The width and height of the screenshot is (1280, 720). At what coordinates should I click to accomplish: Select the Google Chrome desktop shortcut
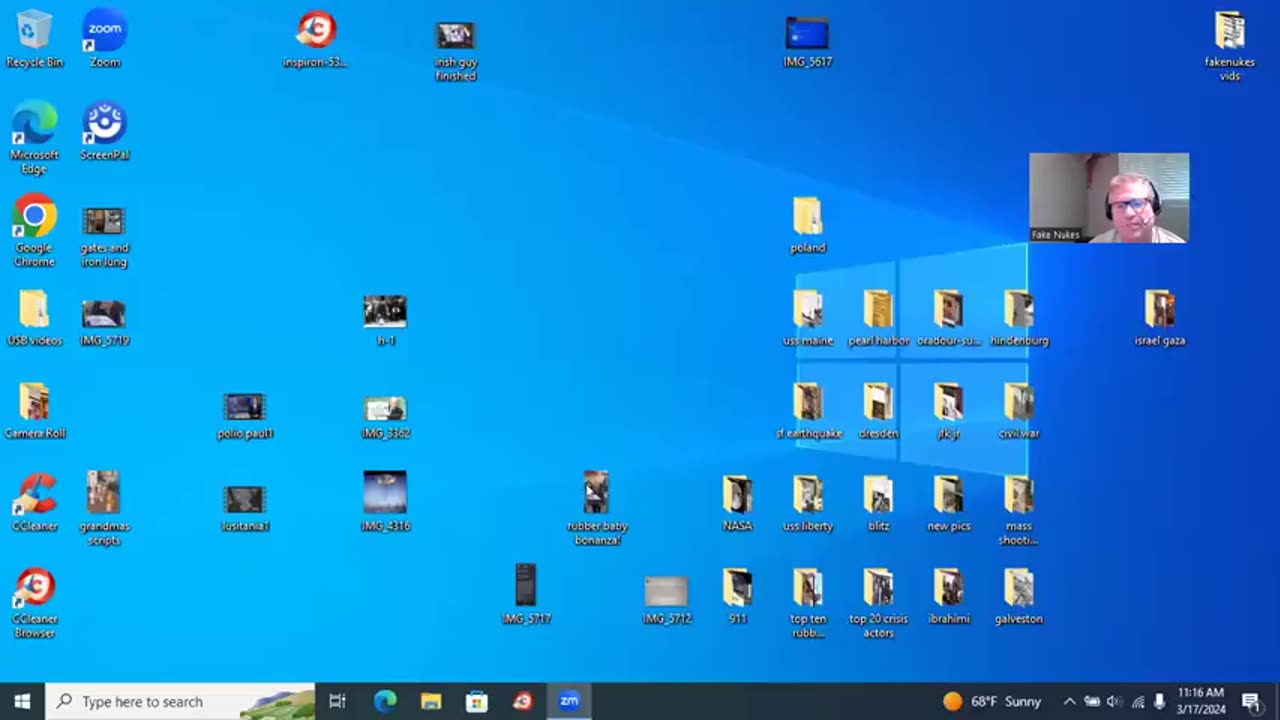coord(34,231)
